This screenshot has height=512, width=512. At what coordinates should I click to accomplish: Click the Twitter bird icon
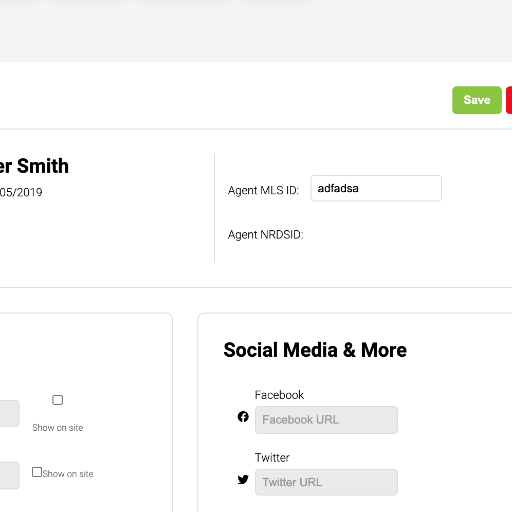point(243,479)
